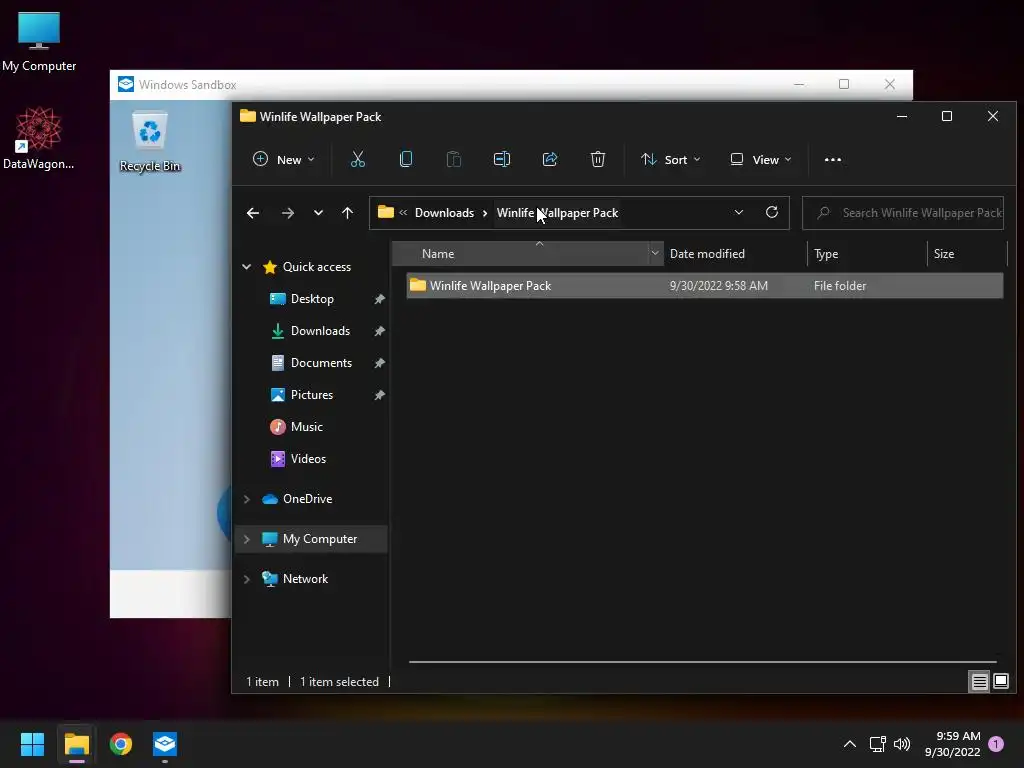This screenshot has width=1024, height=768.
Task: Open the network tray icon
Action: click(x=877, y=744)
